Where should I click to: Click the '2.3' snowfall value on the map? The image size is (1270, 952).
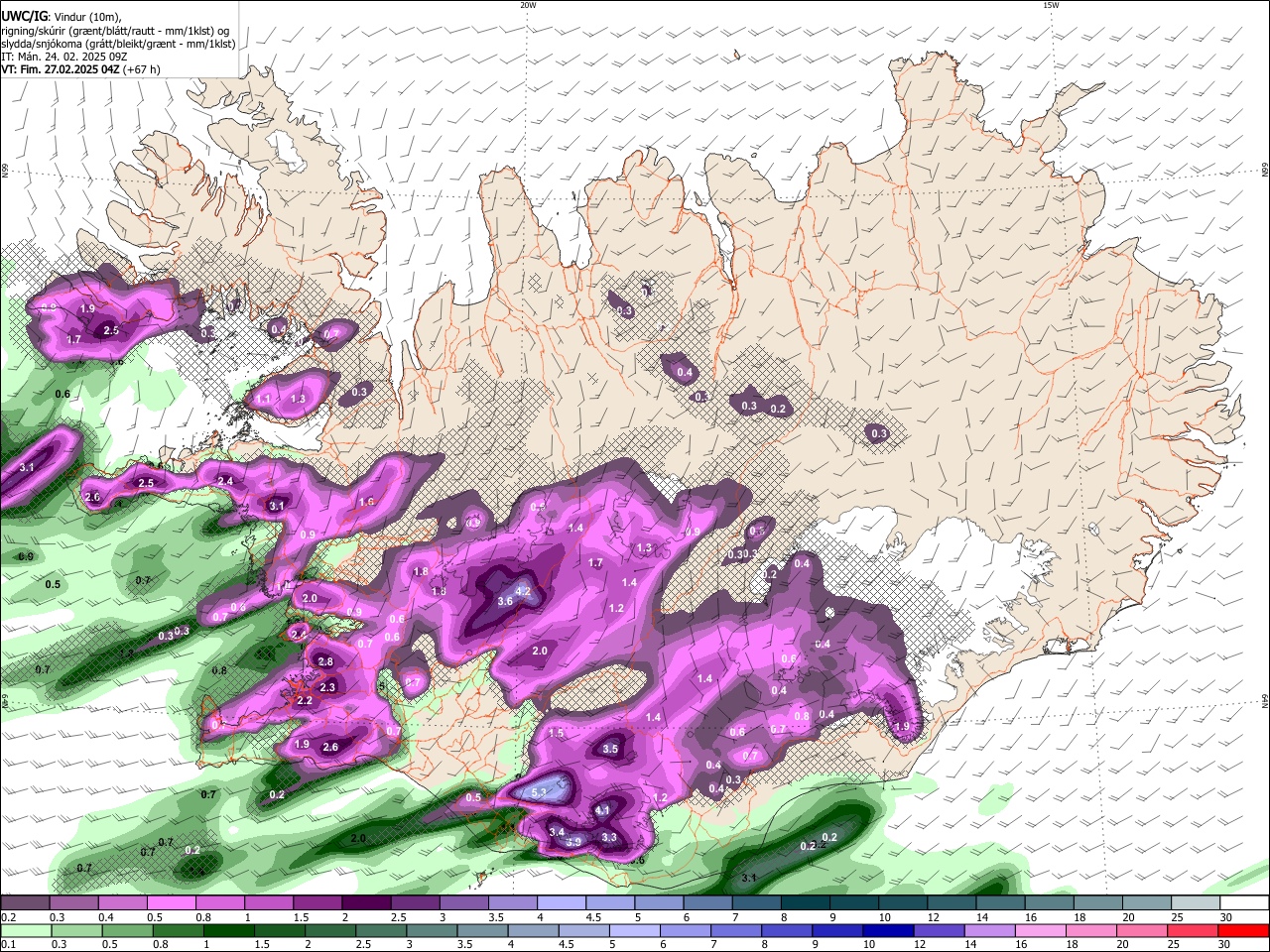[328, 686]
